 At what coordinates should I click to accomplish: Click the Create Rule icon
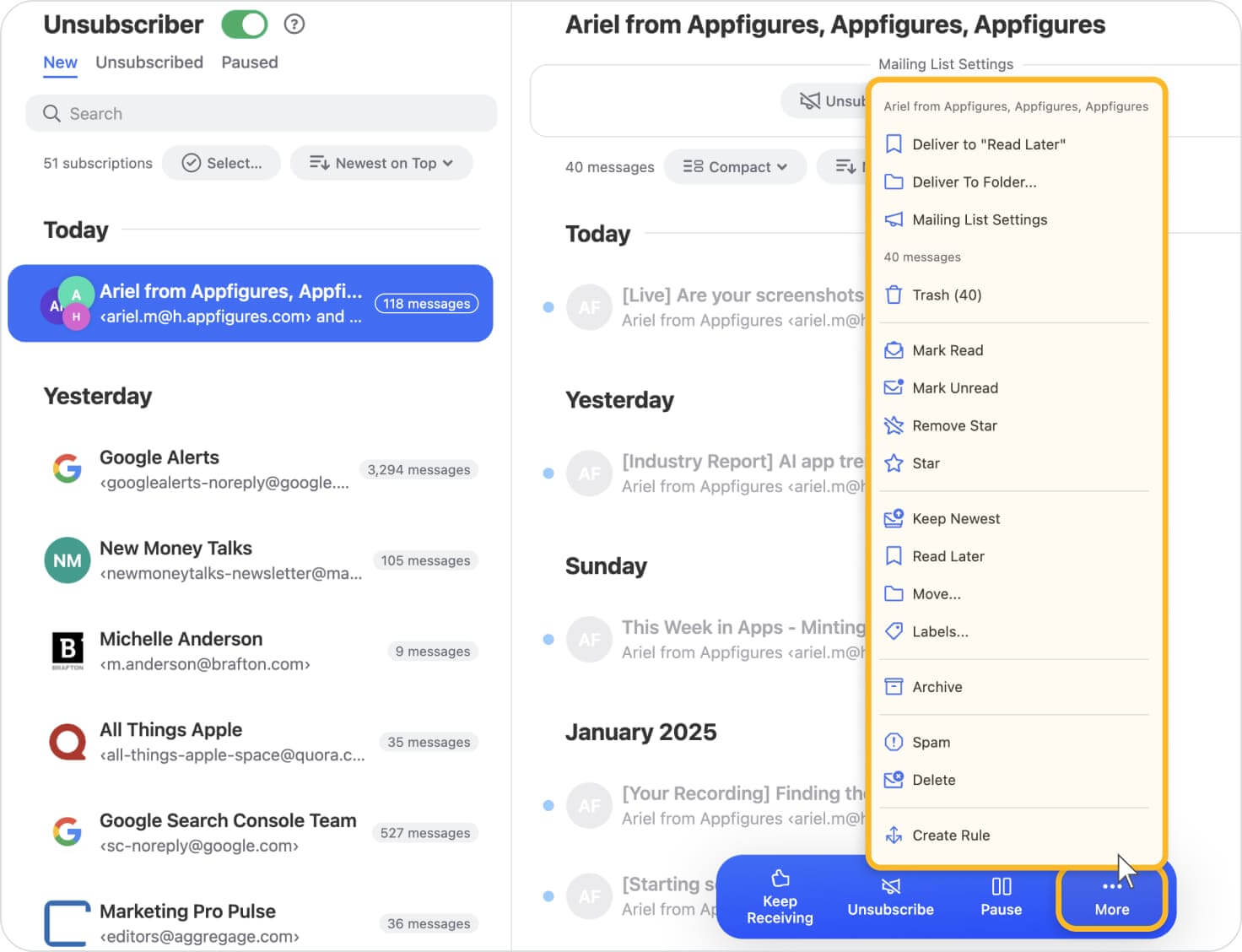point(894,836)
